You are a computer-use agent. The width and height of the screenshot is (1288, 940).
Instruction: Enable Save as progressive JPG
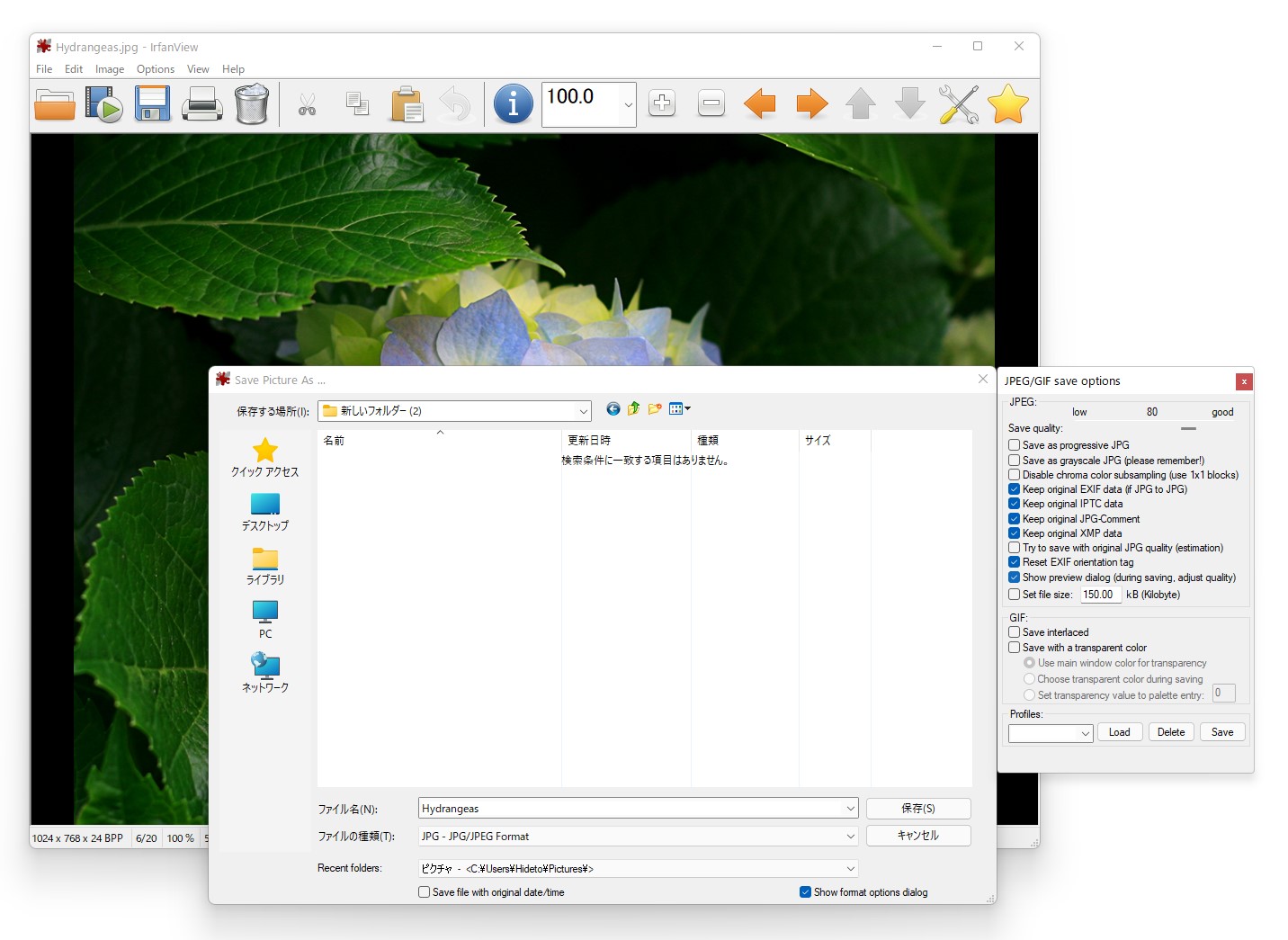coord(1014,445)
